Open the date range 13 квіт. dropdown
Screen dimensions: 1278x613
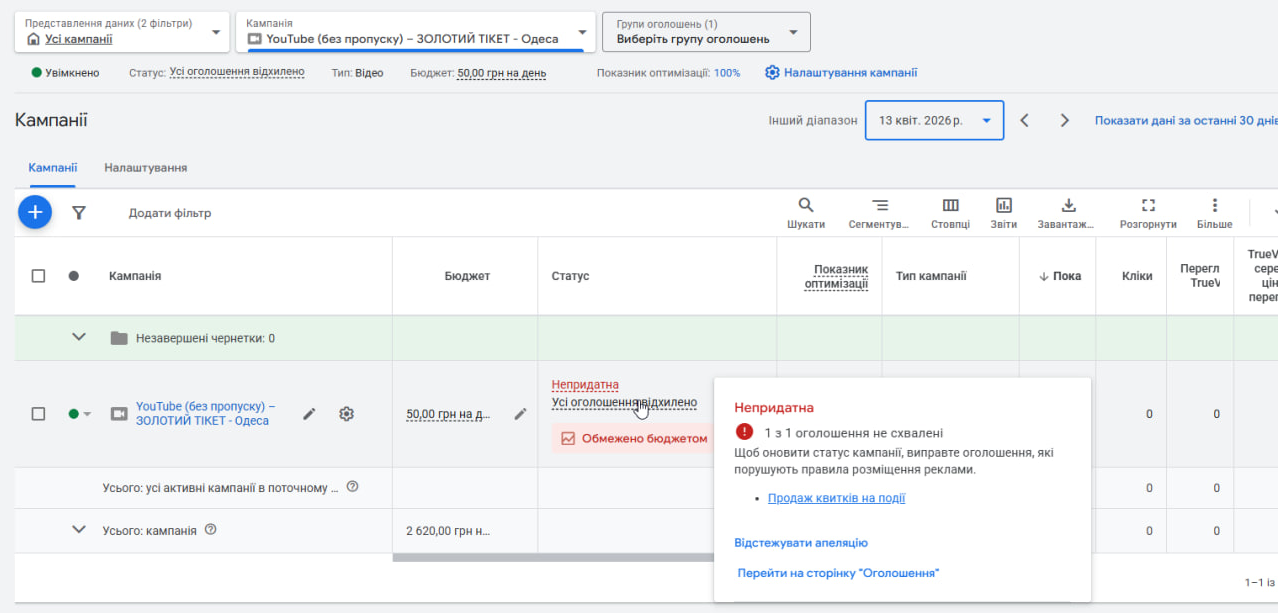[x=934, y=120]
